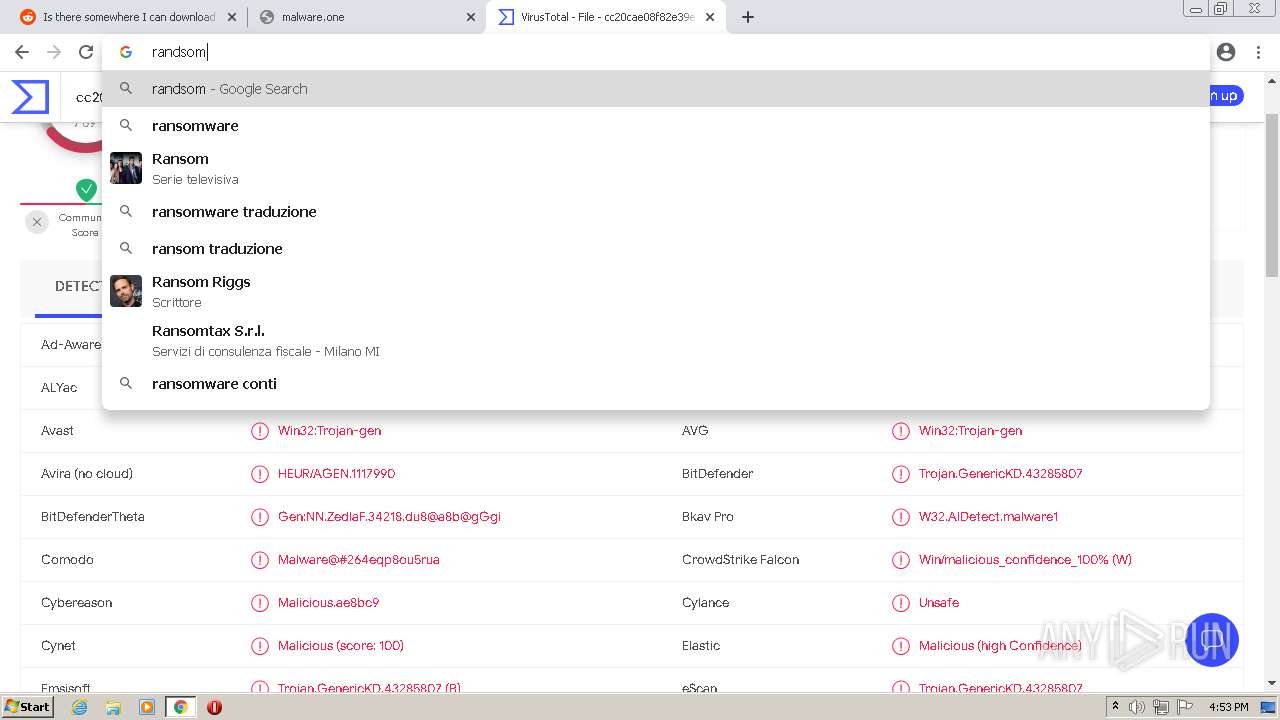Click CrowdStrike Falcon malicious confidence result
This screenshot has width=1280, height=720.
[x=1026, y=560]
